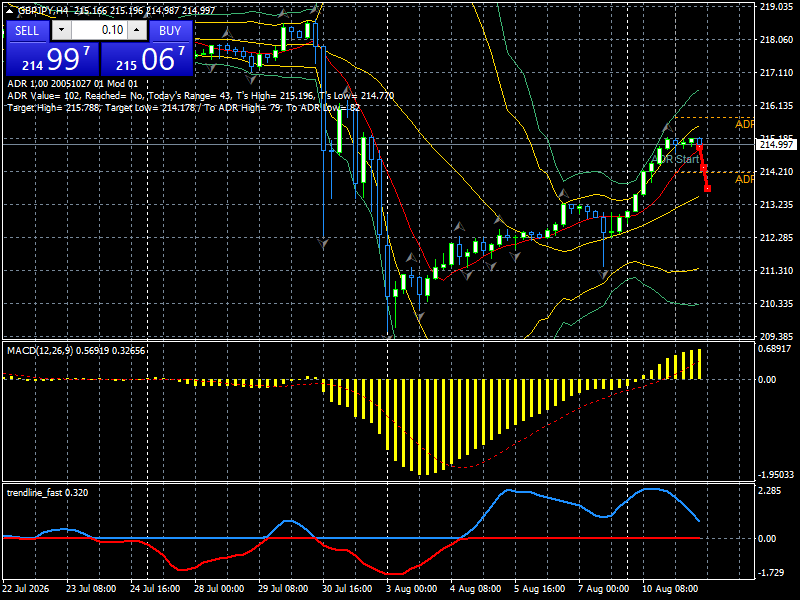Click 218.060 on the price scale

(x=777, y=40)
